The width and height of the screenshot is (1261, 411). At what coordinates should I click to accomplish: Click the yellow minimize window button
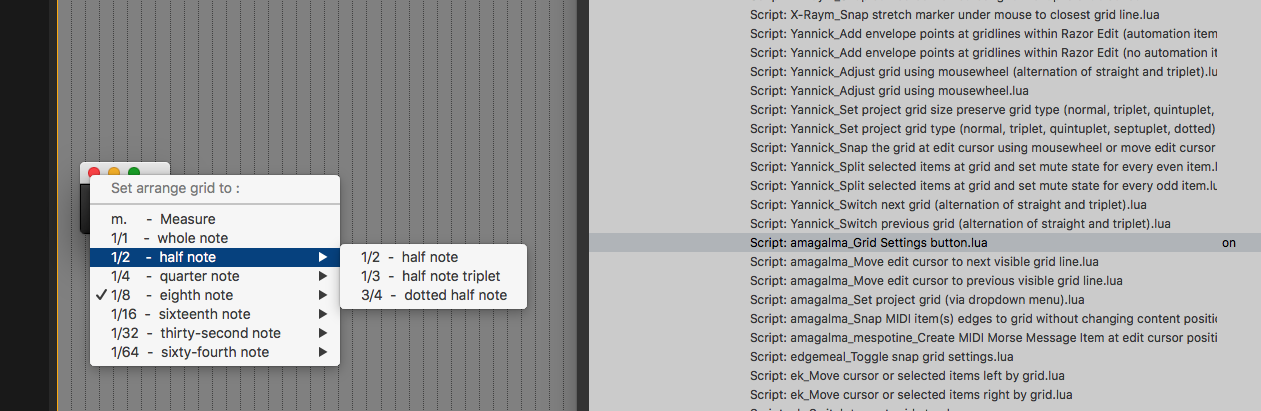click(114, 173)
